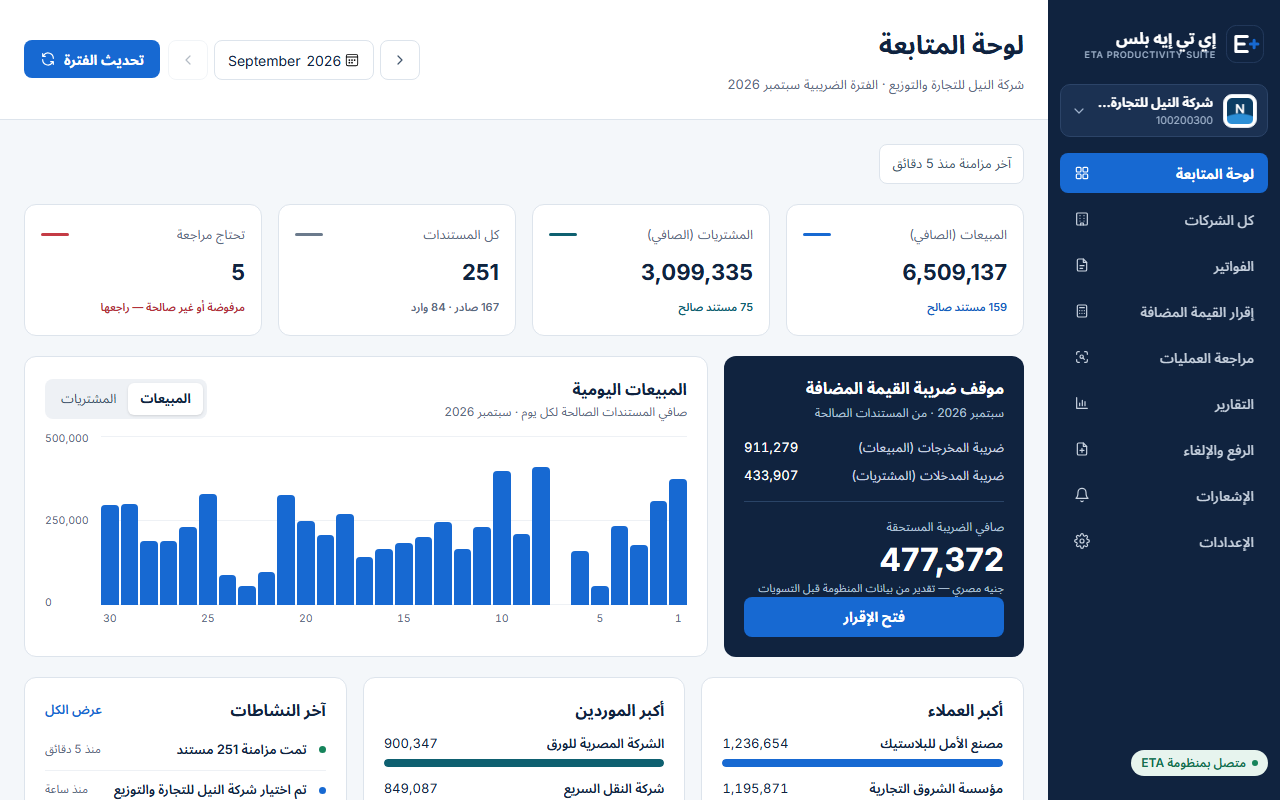Viewport: 1280px width, 800px height.
Task: Open the المبيعات (الصافي) card
Action: 905,270
